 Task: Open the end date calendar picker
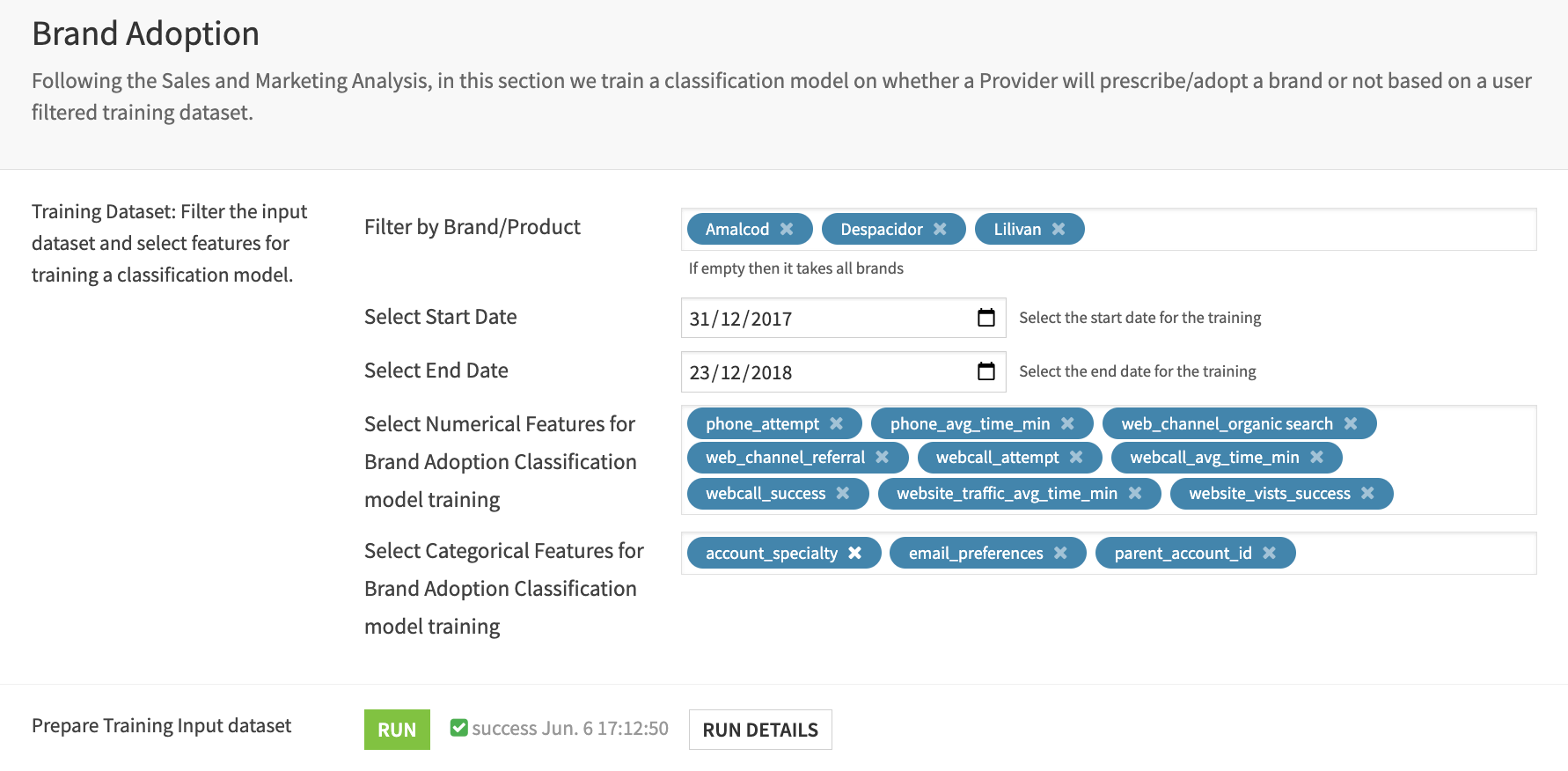pos(986,371)
